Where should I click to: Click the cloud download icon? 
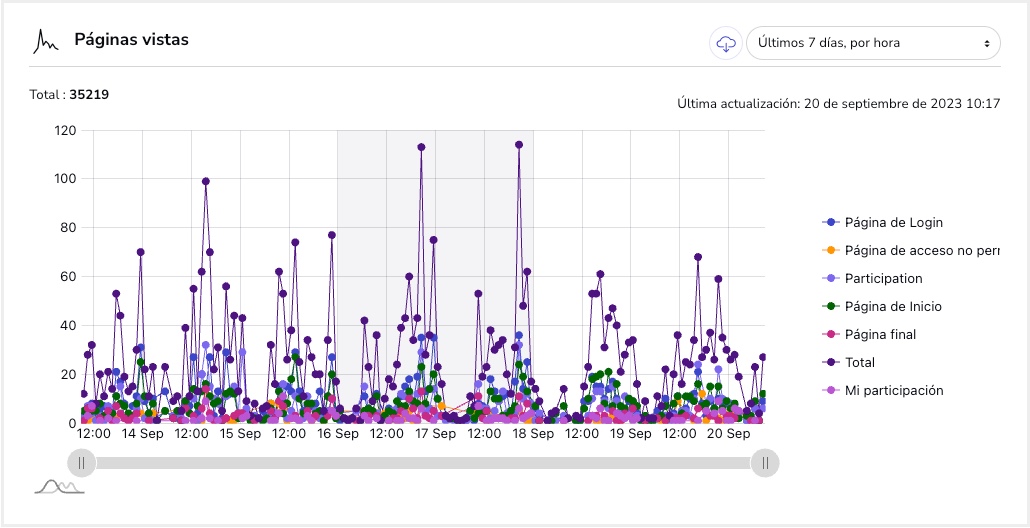point(726,44)
